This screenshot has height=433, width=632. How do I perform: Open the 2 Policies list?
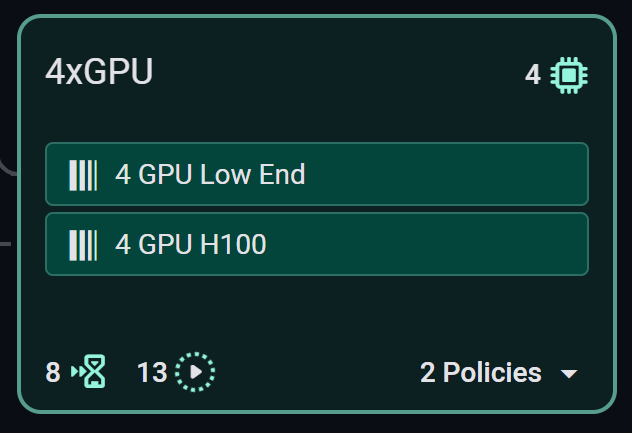click(481, 373)
